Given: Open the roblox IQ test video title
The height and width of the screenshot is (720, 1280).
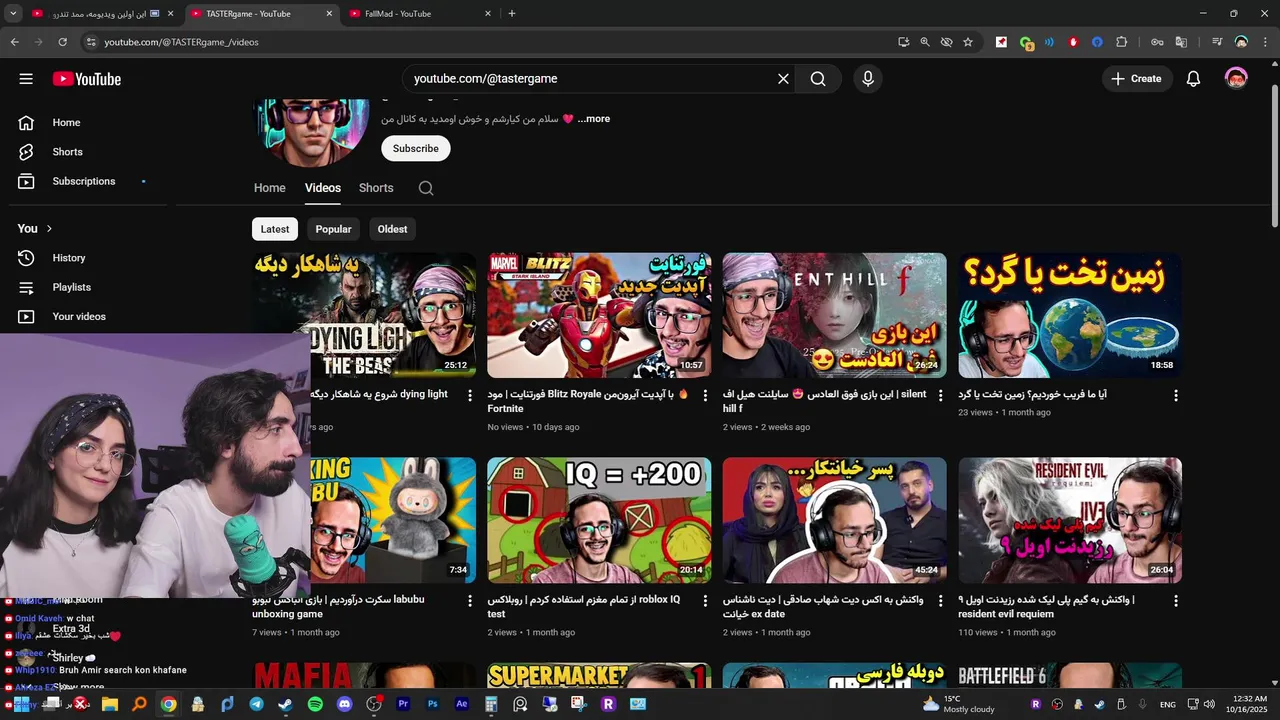Looking at the screenshot, I should pos(584,607).
